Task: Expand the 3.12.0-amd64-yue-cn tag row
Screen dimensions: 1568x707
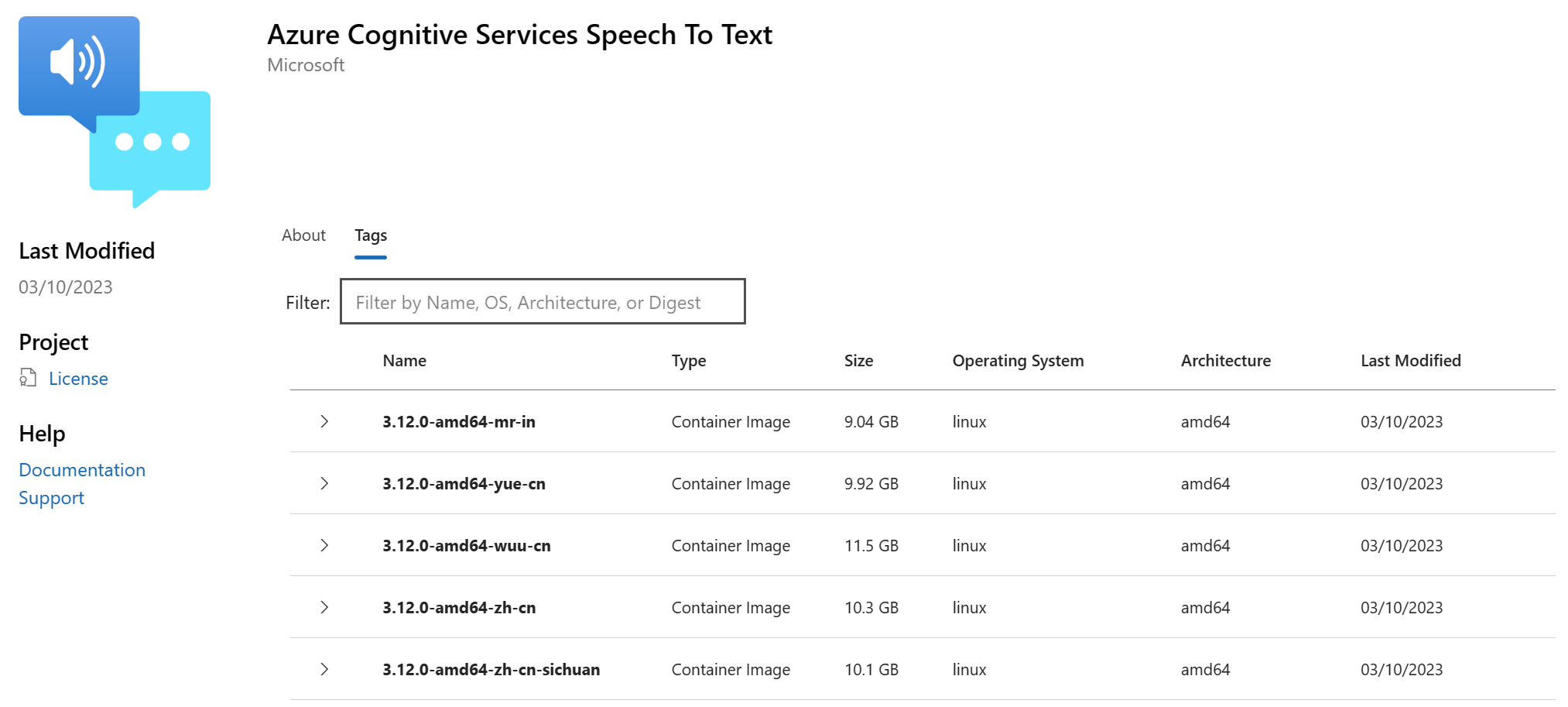Action: tap(324, 483)
